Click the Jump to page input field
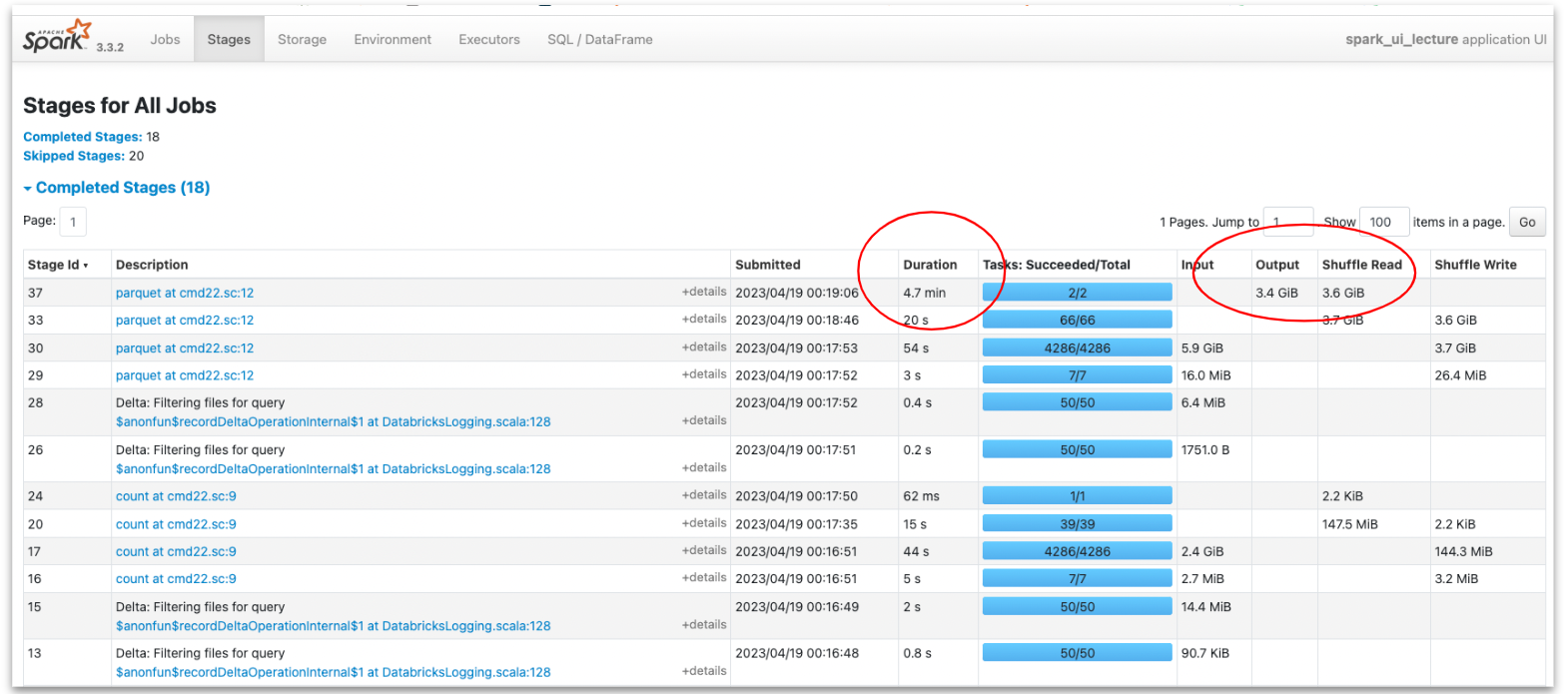The image size is (1568, 694). tap(1288, 222)
